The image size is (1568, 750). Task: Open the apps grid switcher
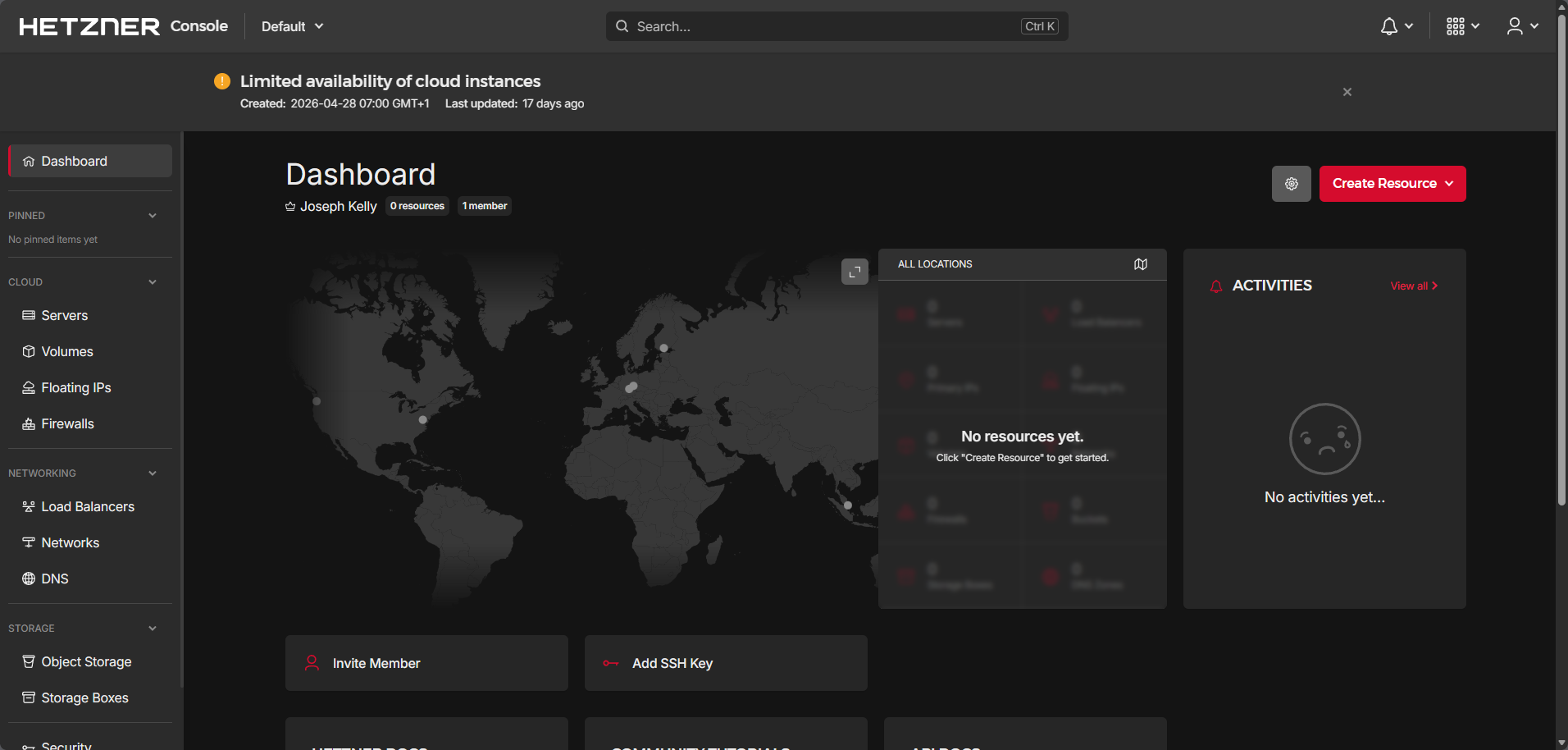(1463, 26)
